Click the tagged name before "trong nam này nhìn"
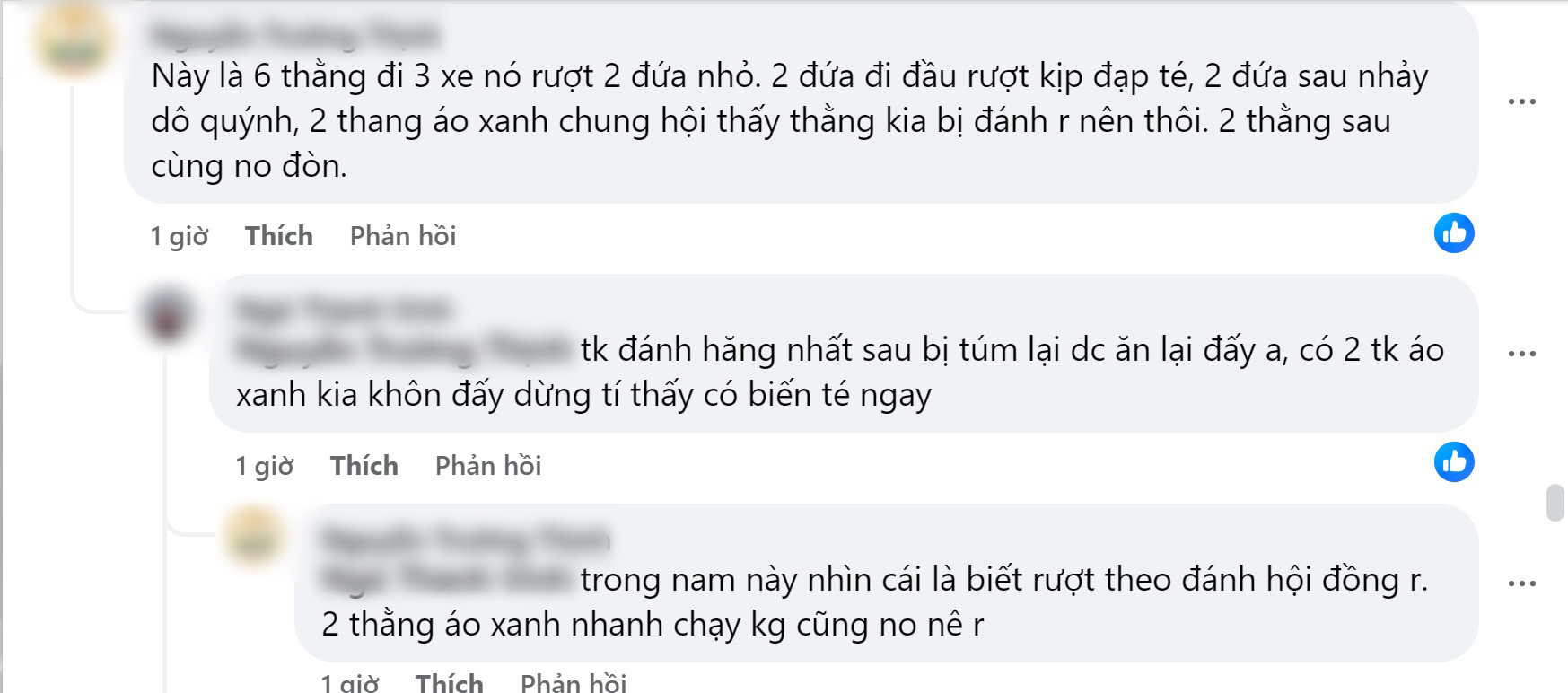 point(445,579)
